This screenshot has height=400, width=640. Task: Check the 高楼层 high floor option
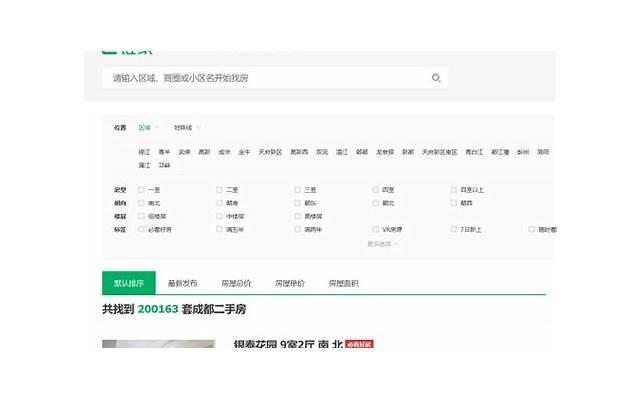click(x=298, y=216)
